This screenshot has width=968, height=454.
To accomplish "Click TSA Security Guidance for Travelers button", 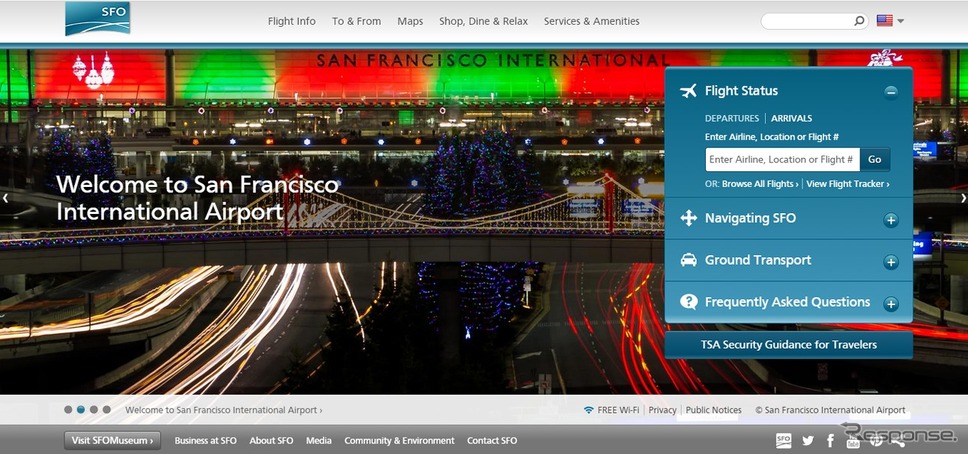I will tap(788, 345).
